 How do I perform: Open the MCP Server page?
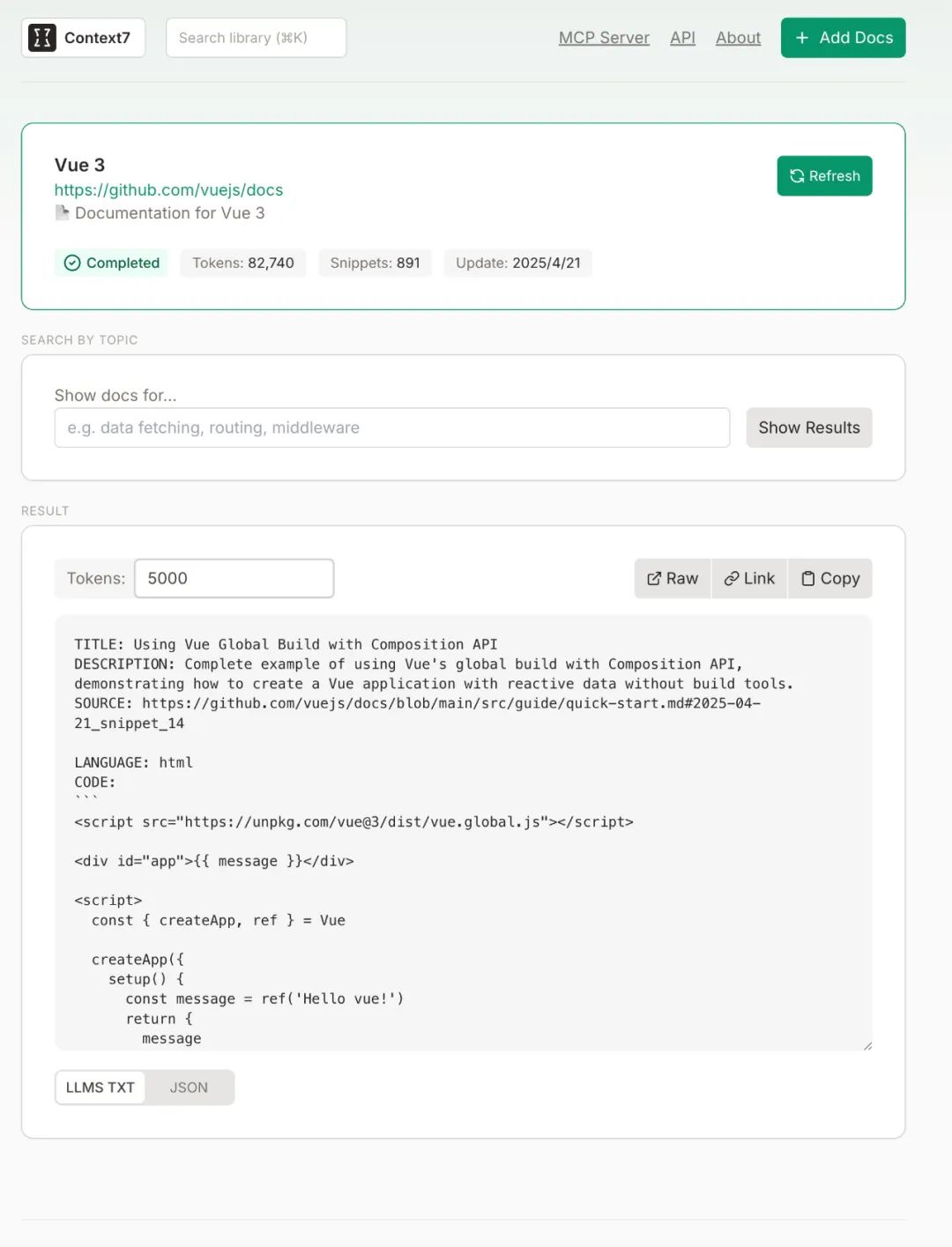[x=604, y=38]
